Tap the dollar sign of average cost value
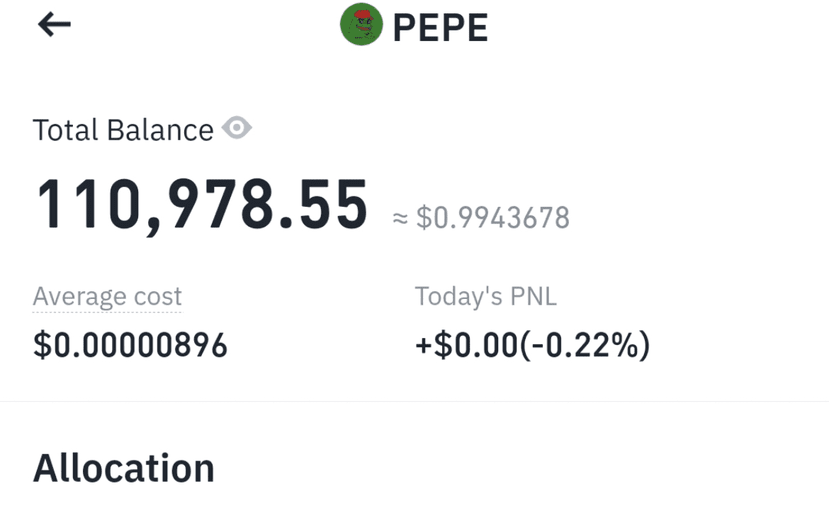This screenshot has height=508, width=829. [x=42, y=345]
